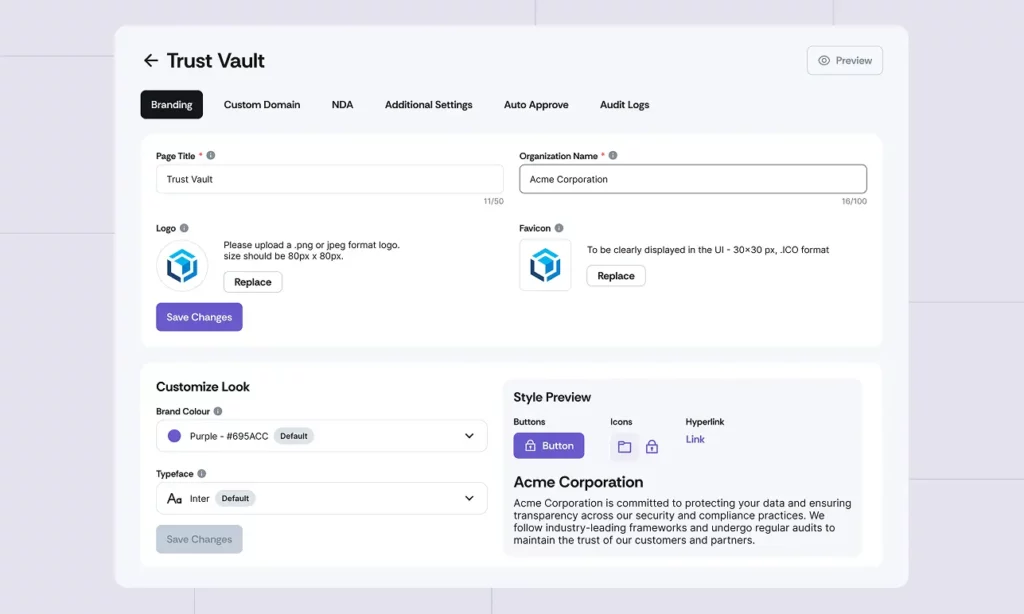Select the lock icon in Style Preview
The image size is (1024, 614).
651,446
